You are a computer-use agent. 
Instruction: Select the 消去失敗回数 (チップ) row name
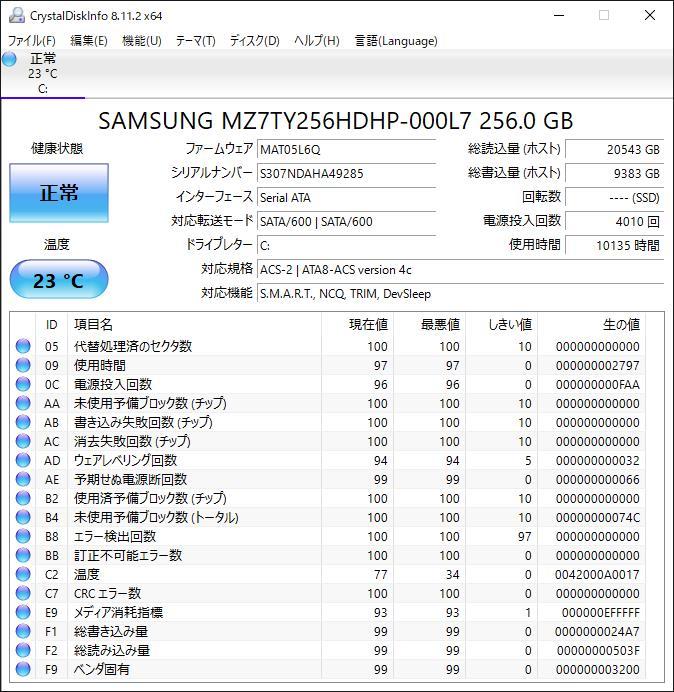coord(132,441)
